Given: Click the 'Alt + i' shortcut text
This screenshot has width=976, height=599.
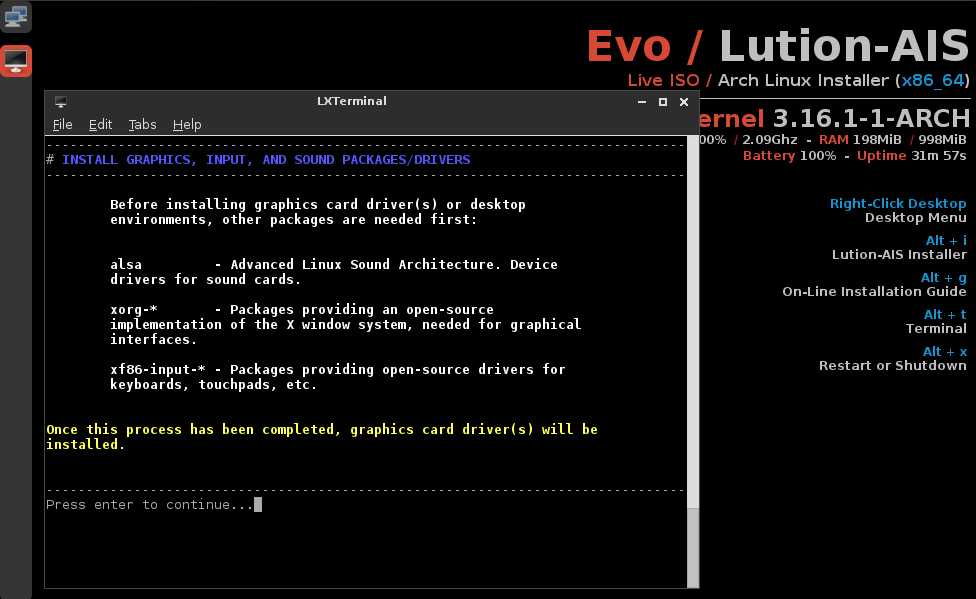Looking at the screenshot, I should tap(946, 240).
